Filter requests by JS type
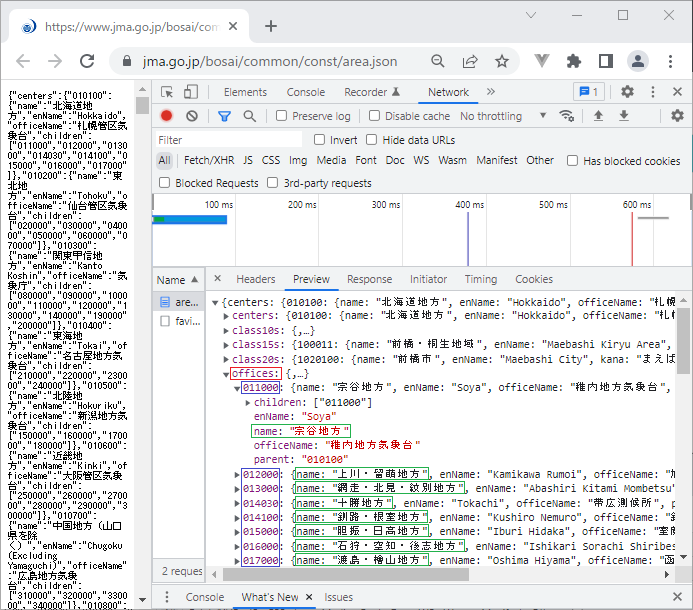693x610 pixels. [248, 160]
